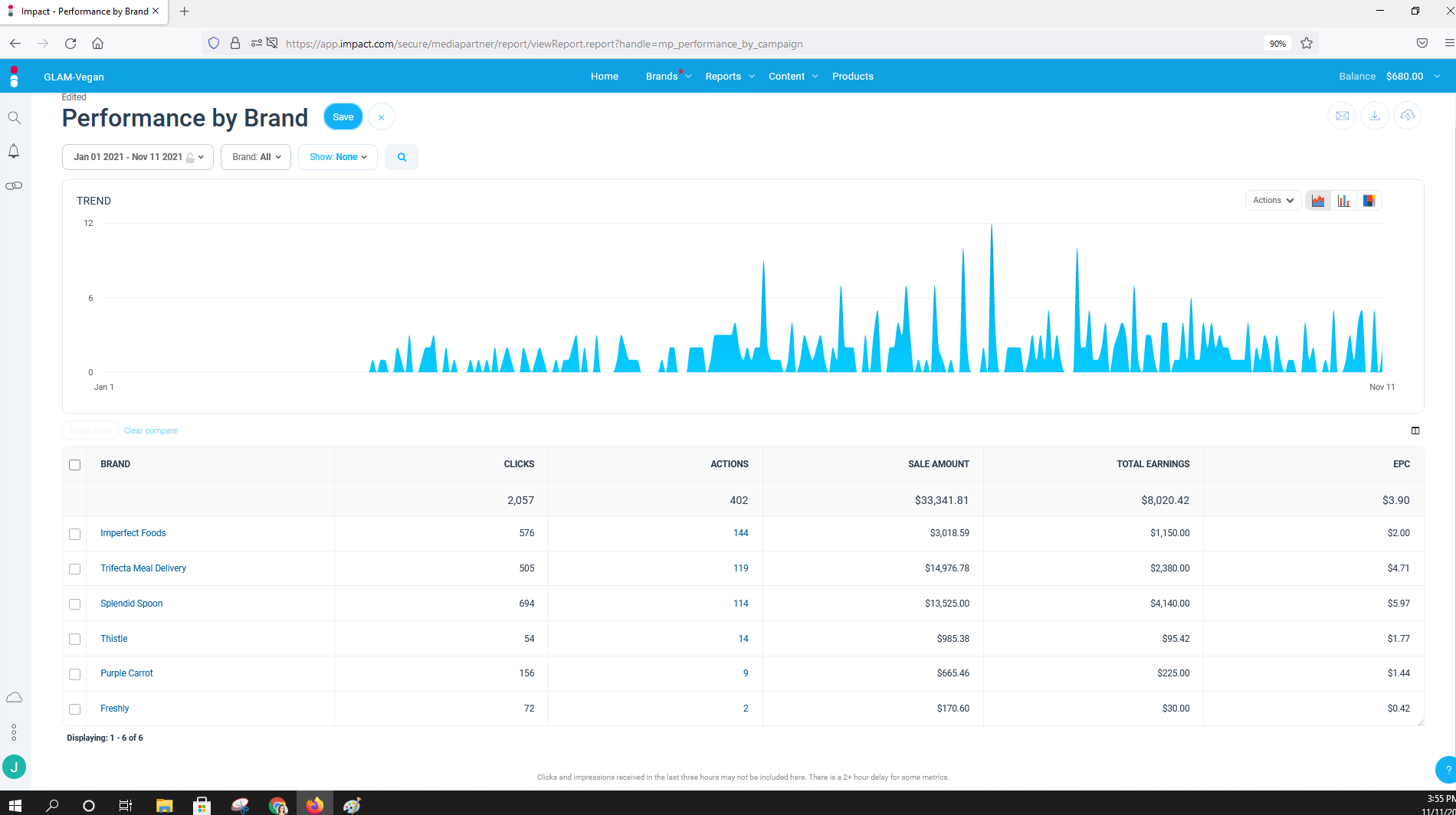This screenshot has height=815, width=1456.
Task: Switch trend to area chart view
Action: [x=1318, y=201]
